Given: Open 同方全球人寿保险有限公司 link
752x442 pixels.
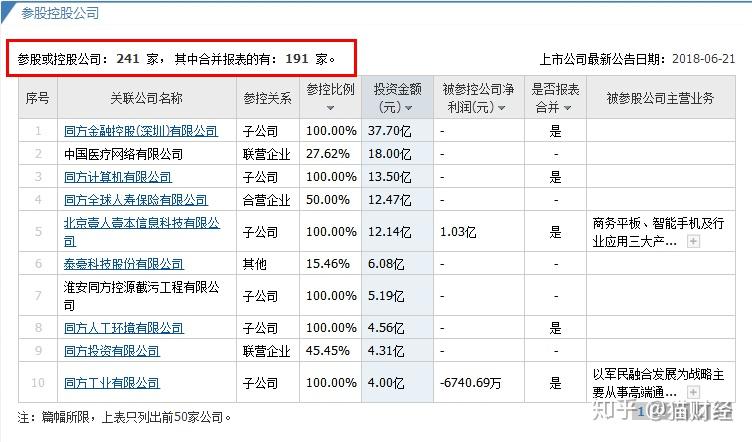Looking at the screenshot, I should pyautogui.click(x=135, y=200).
